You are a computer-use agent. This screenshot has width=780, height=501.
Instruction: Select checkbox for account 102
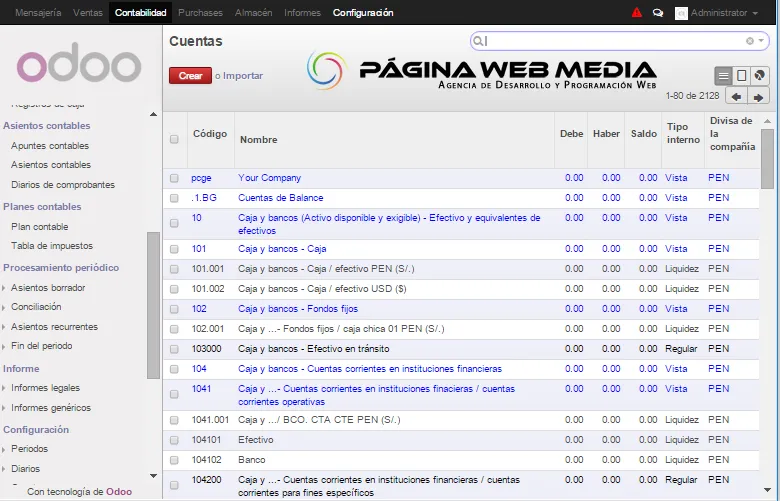pos(174,309)
